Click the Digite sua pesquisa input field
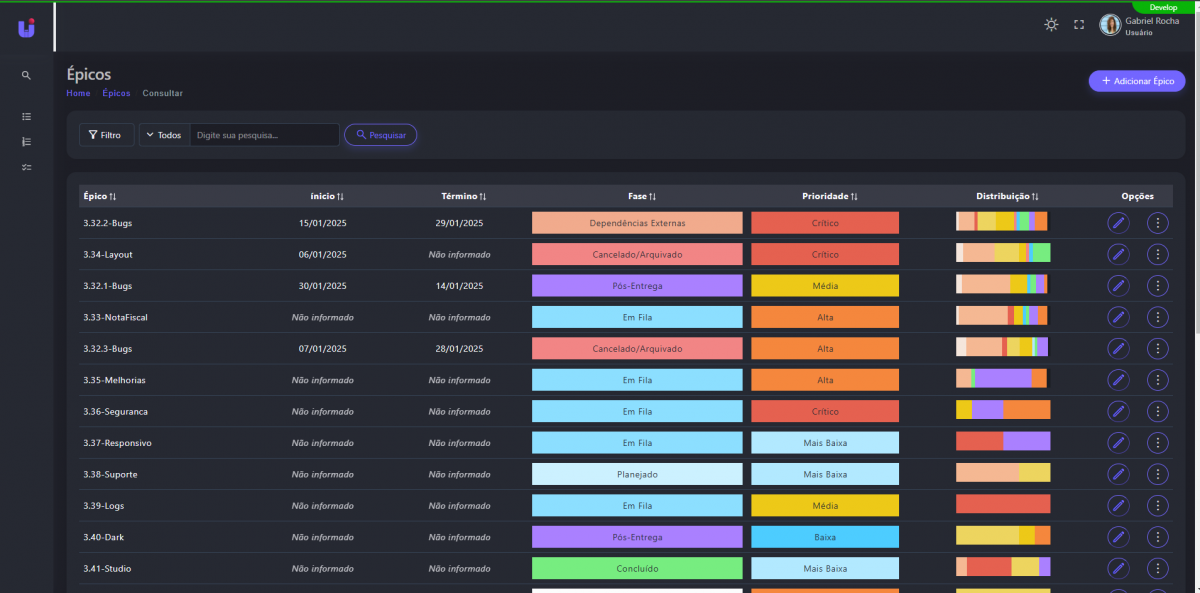This screenshot has height=593, width=1200. (x=264, y=135)
